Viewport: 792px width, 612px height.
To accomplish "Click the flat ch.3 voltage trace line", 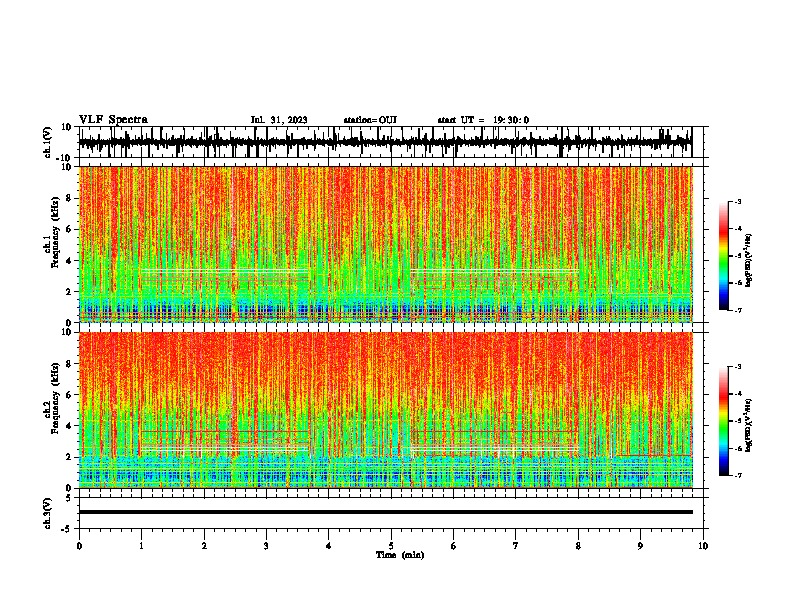I will (385, 512).
